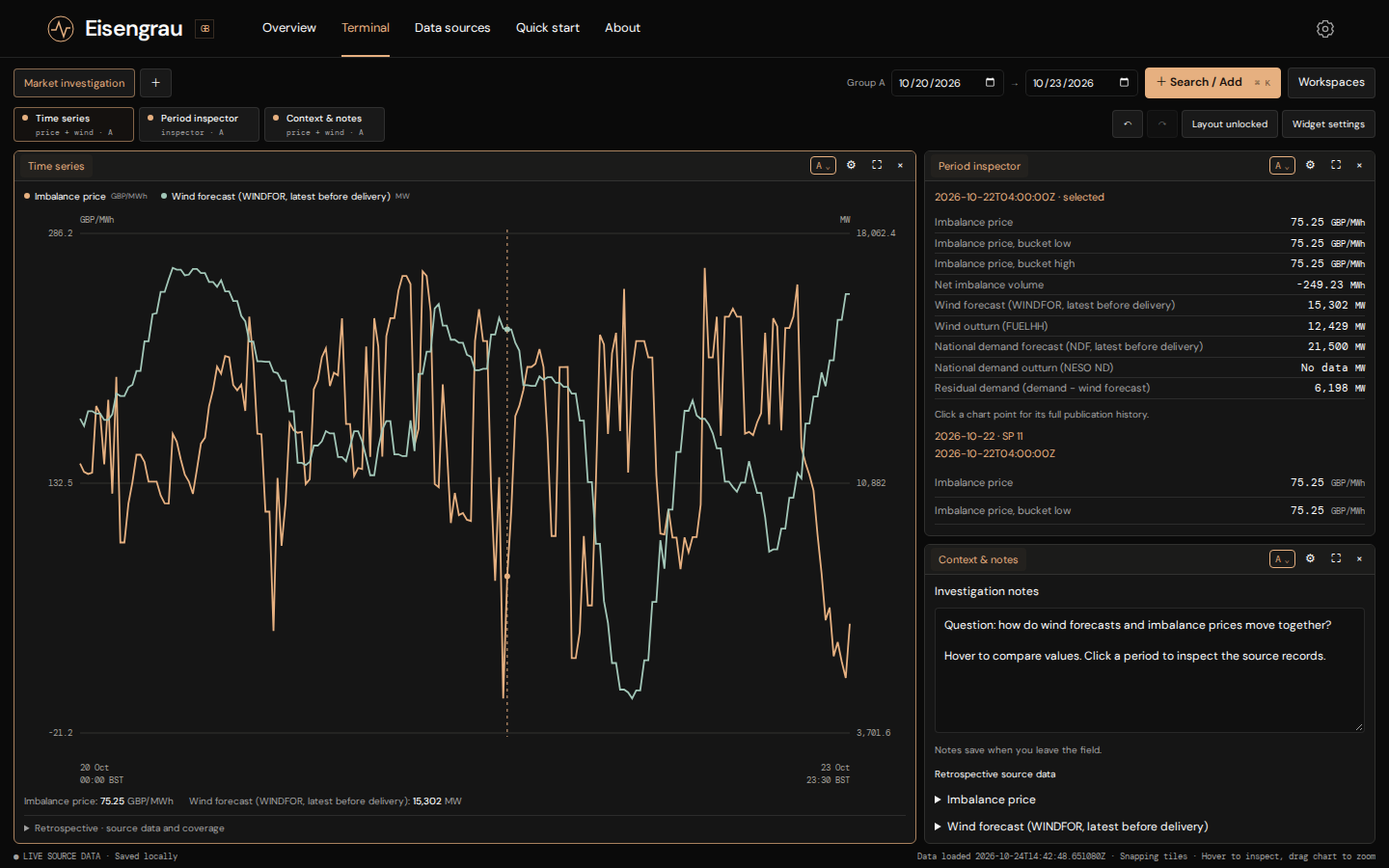The height and width of the screenshot is (868, 1389).
Task: Open the Data sources tab
Action: (452, 28)
